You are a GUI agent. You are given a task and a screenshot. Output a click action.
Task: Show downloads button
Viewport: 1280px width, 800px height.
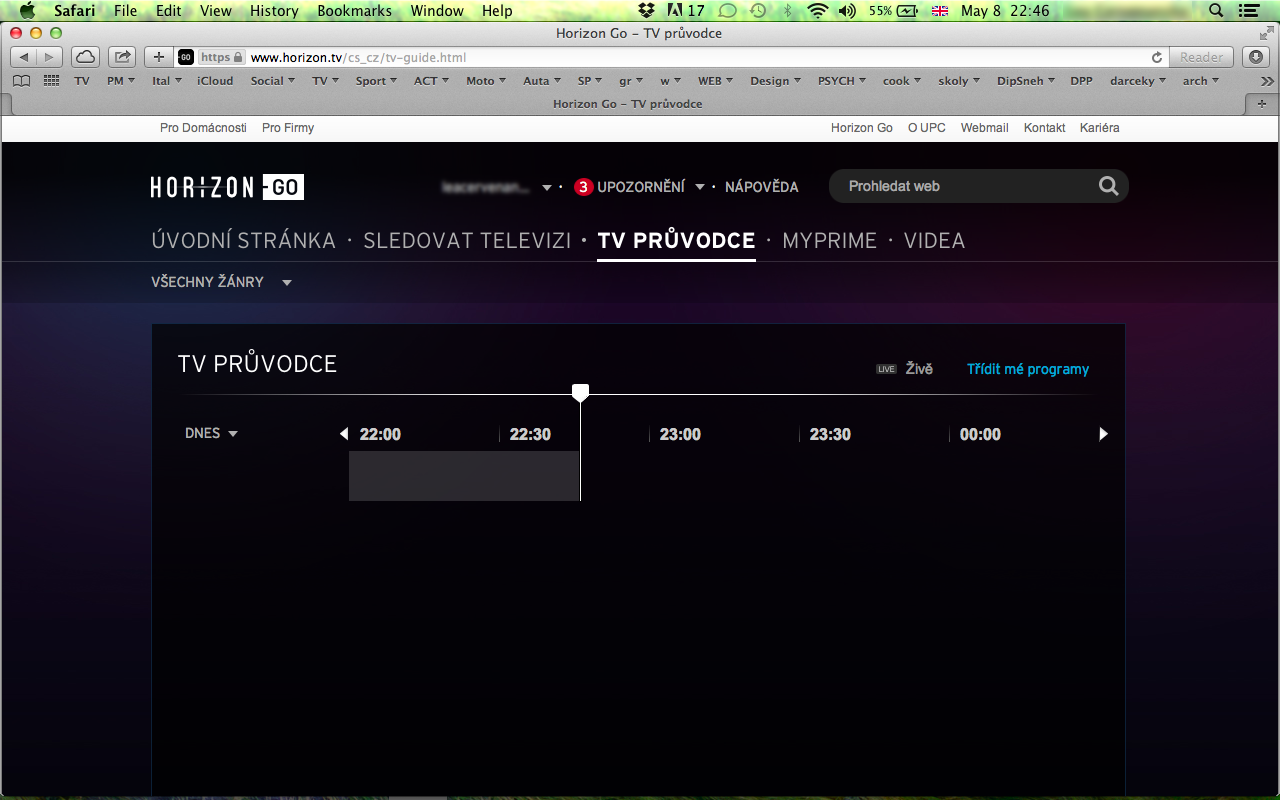(1256, 57)
